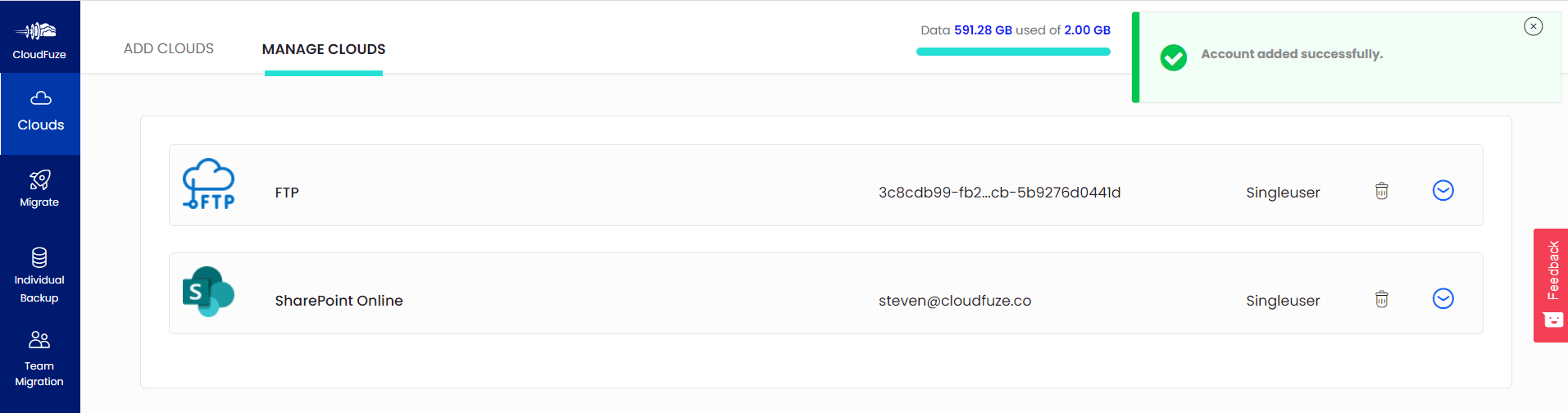Open the Clouds sidebar section
1568x413 pixels.
(40, 114)
